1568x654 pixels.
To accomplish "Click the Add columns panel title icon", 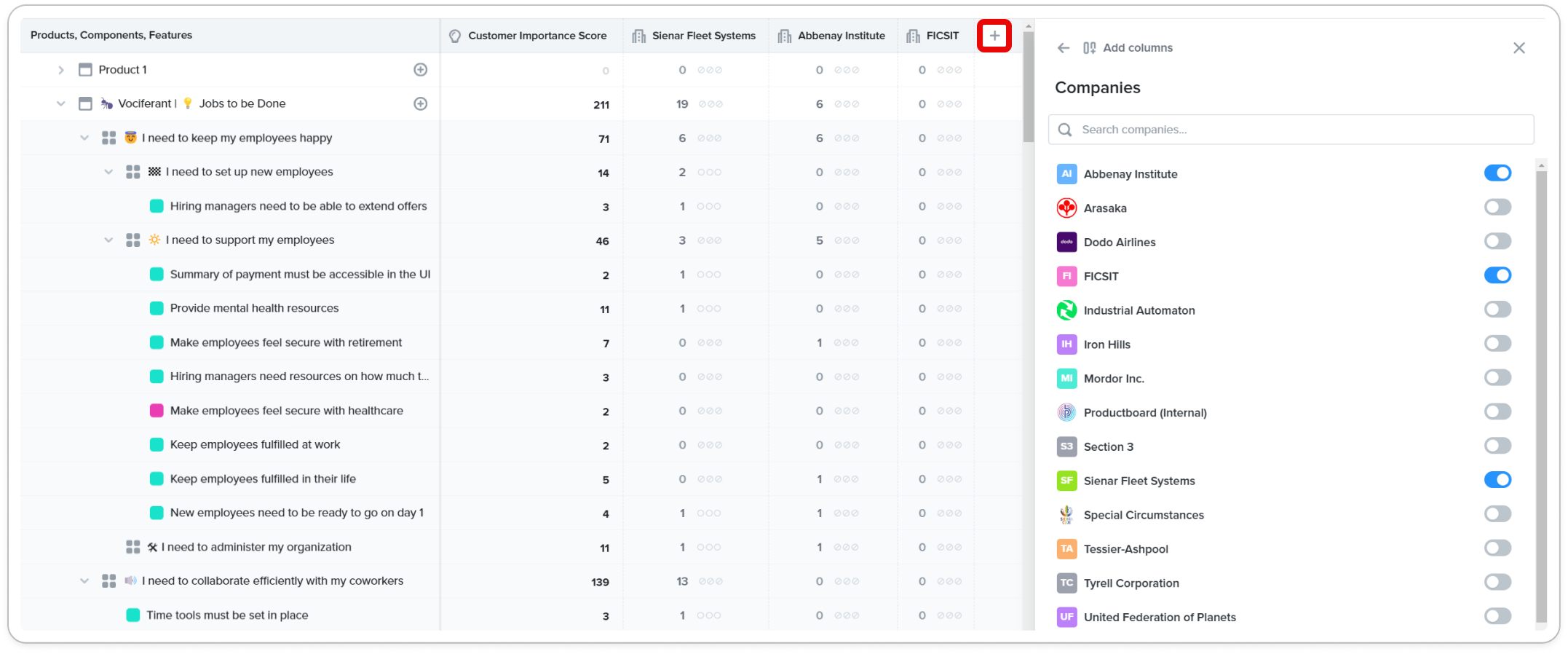I will (1090, 48).
